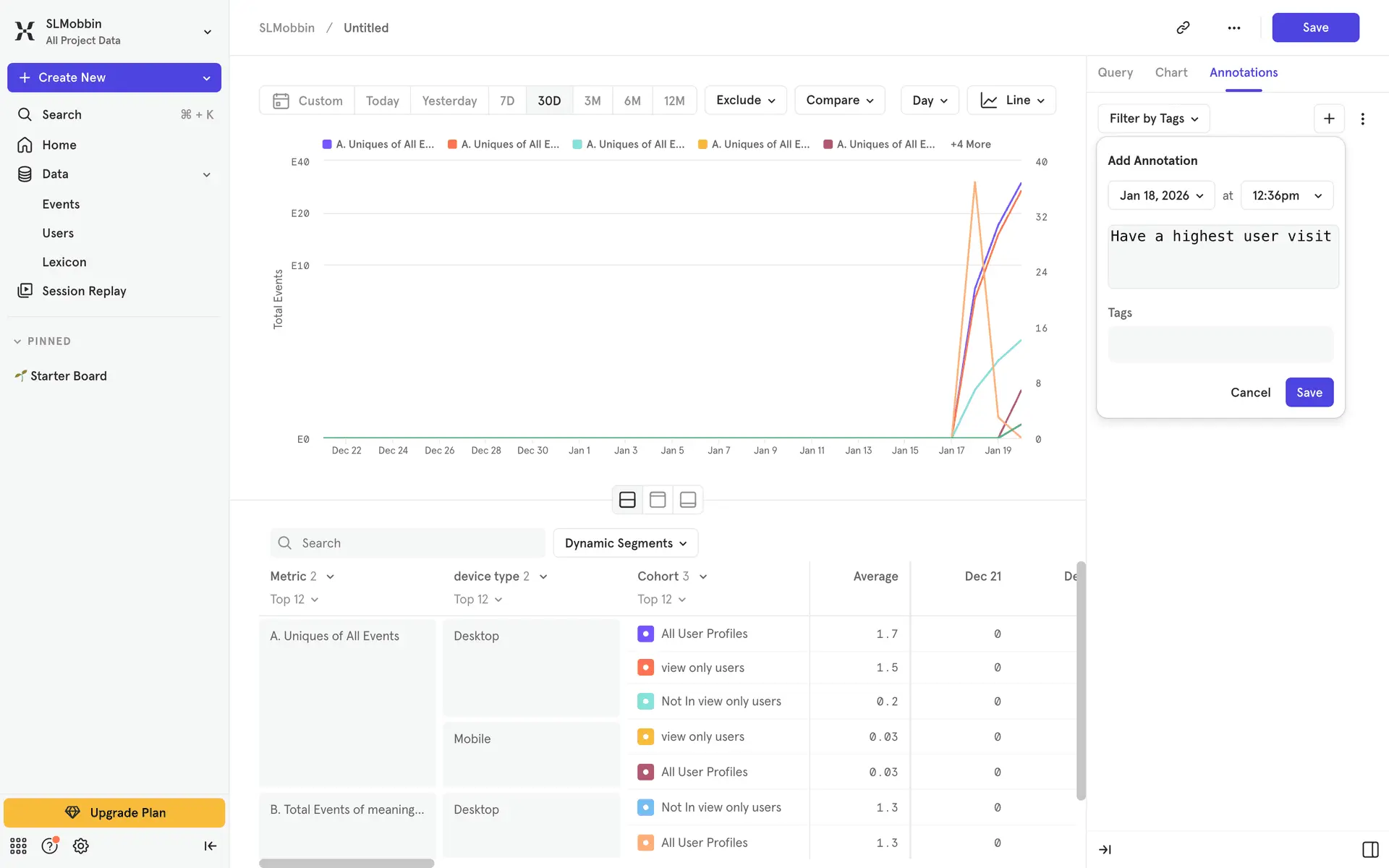Click the plus icon to add an annotation
The height and width of the screenshot is (868, 1389).
coord(1329,119)
